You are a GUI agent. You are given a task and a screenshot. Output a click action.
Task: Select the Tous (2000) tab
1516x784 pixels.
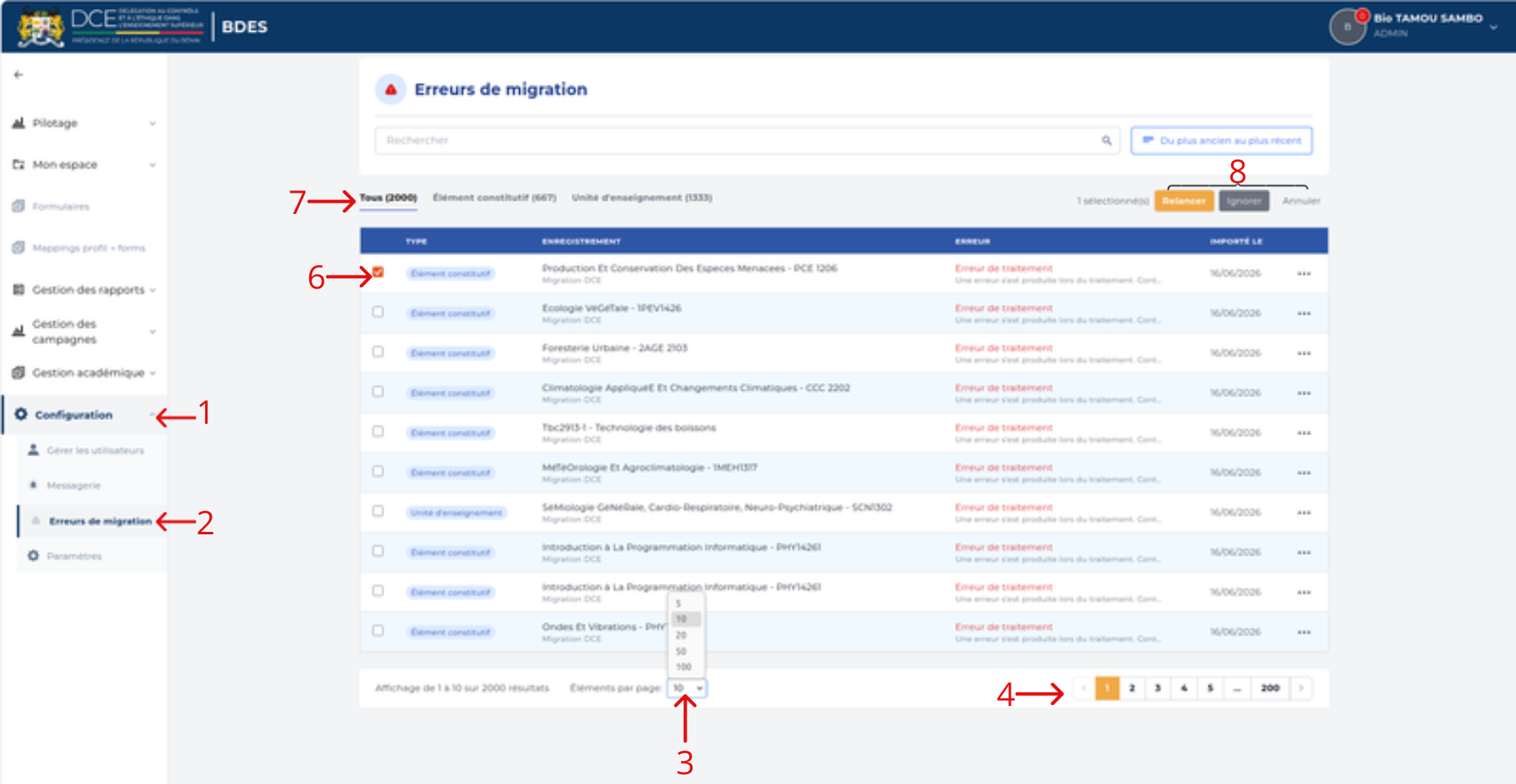point(388,198)
